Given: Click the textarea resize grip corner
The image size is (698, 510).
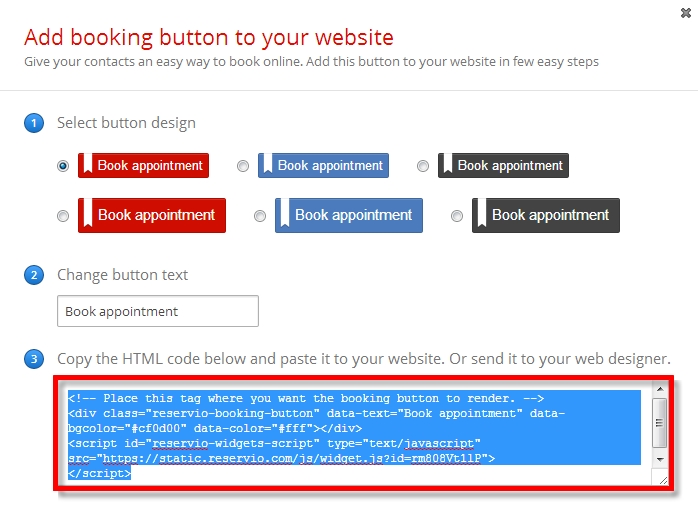Looking at the screenshot, I should pyautogui.click(x=663, y=480).
